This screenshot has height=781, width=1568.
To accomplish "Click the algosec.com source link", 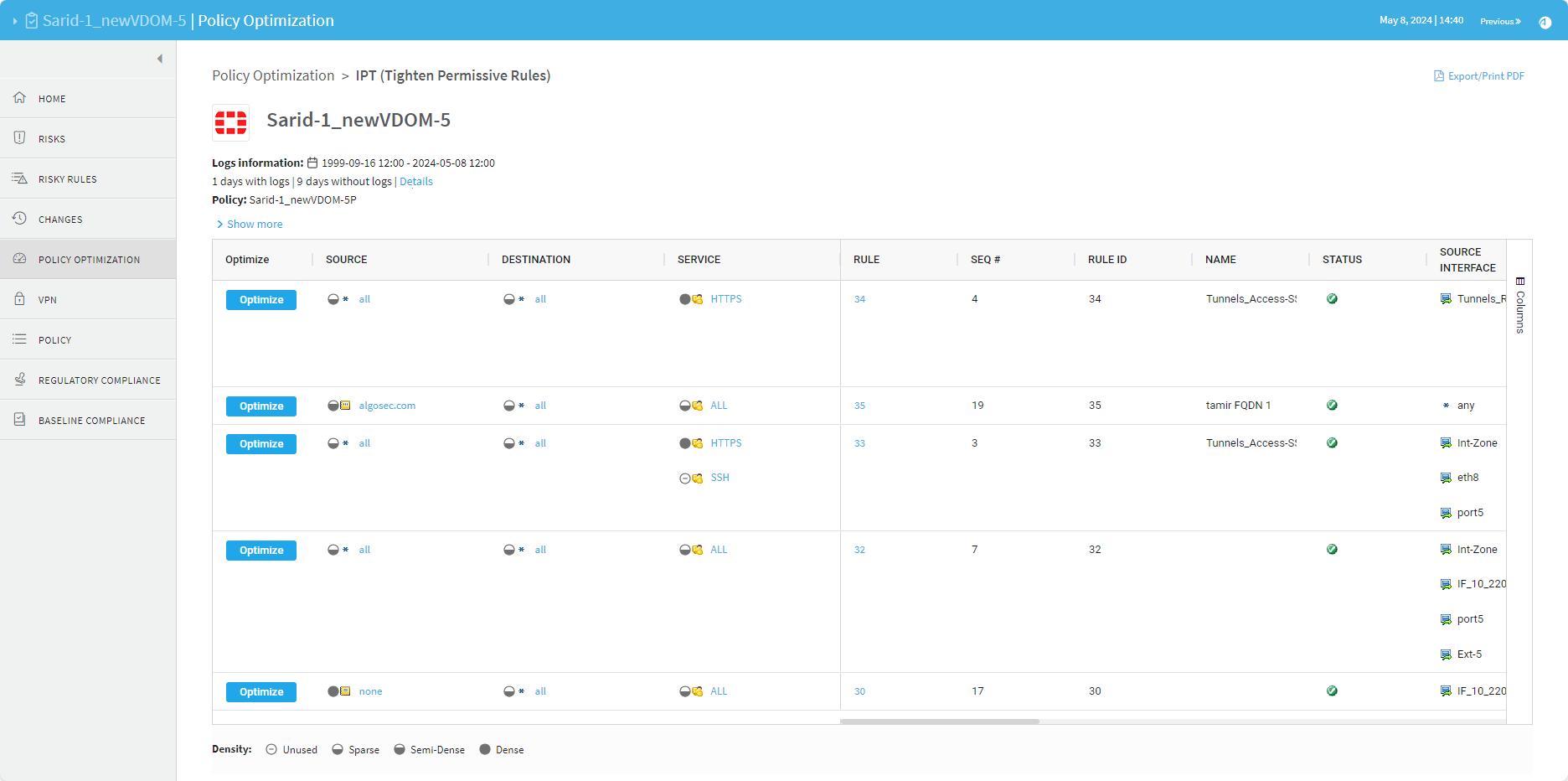I will click(387, 406).
